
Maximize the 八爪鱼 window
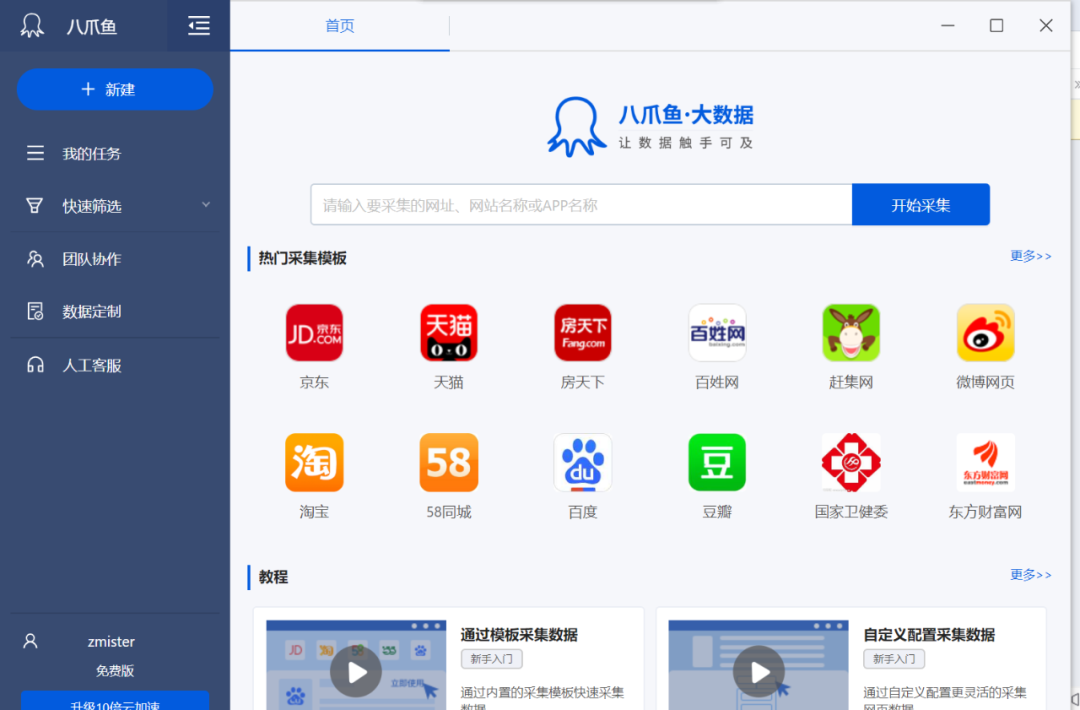(996, 25)
